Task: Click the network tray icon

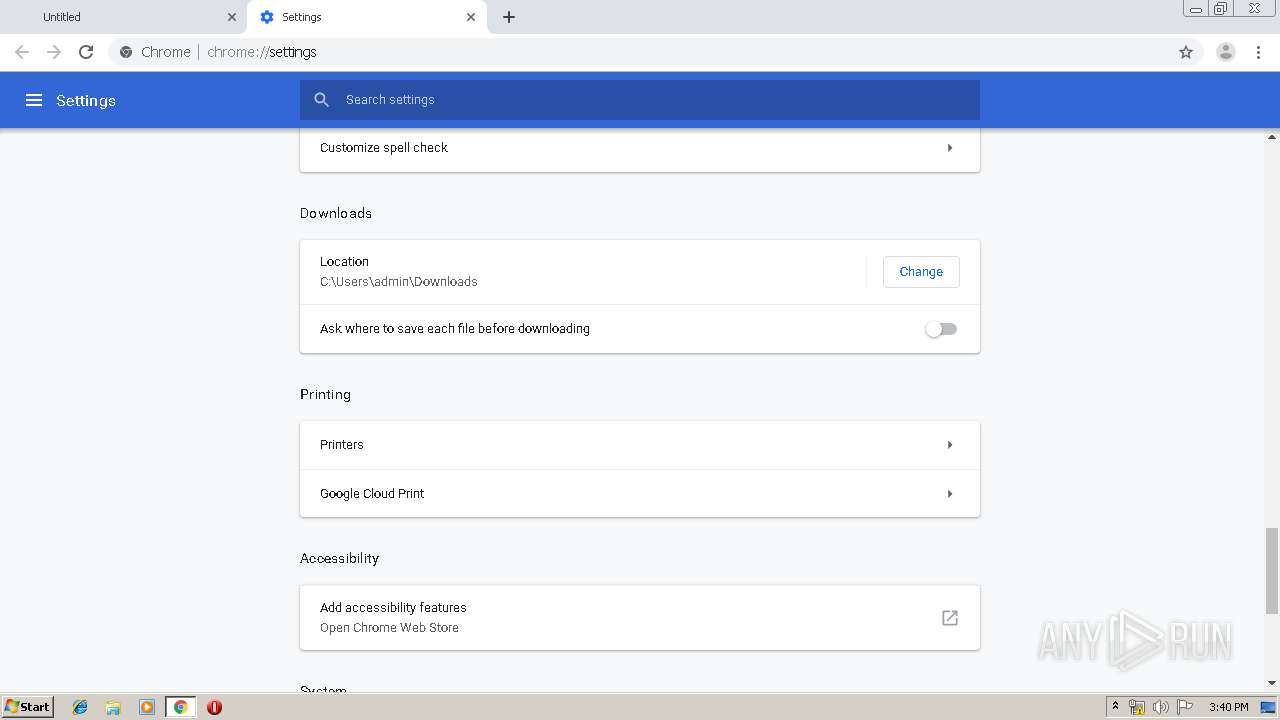Action: (1137, 707)
